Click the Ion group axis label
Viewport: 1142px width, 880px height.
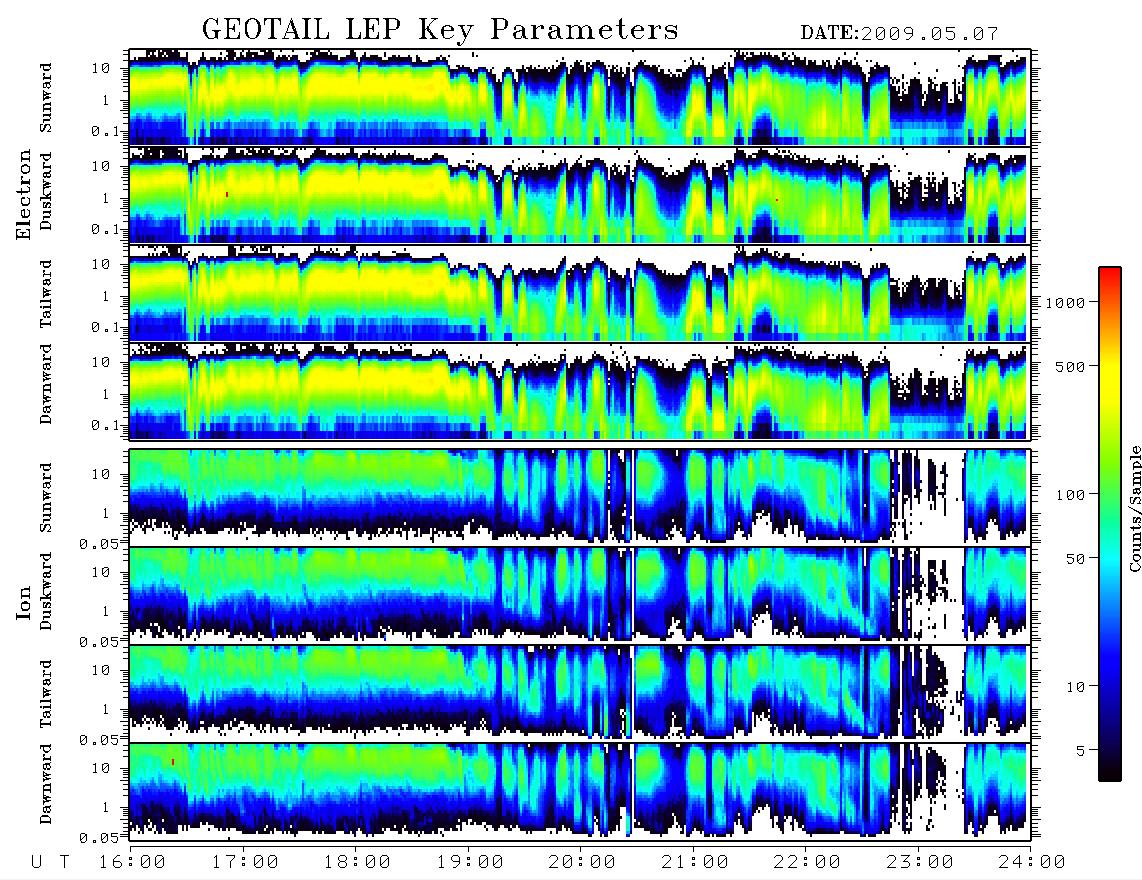[23, 602]
